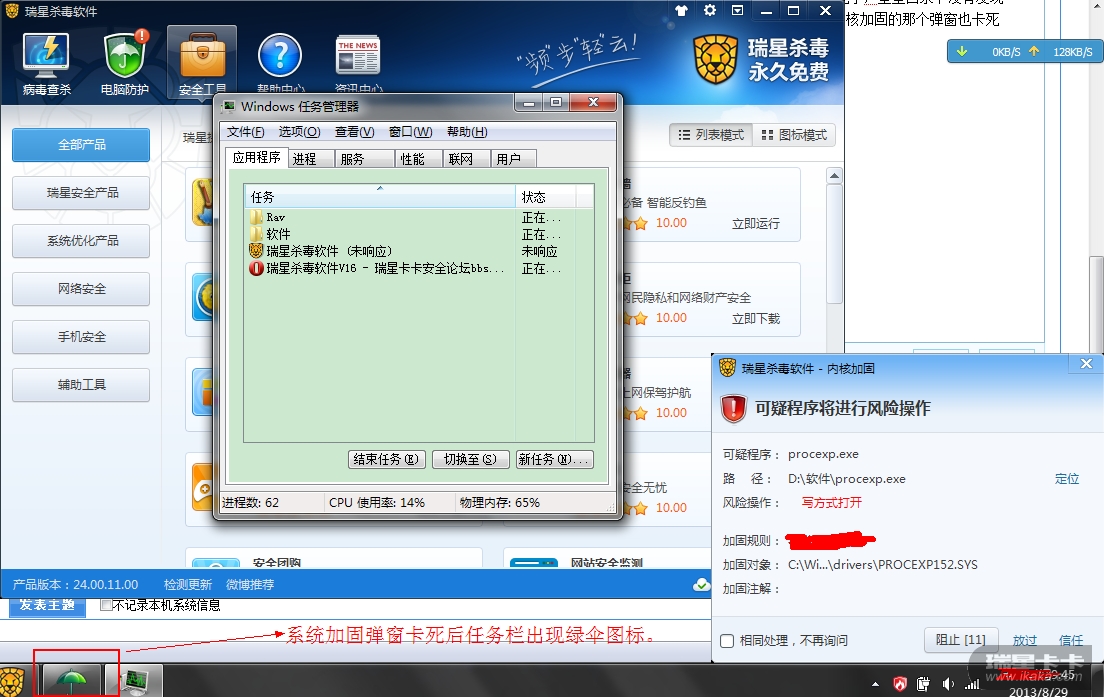1104x697 pixels.
Task: Open the settings gear in Rising title bar
Action: tap(710, 11)
